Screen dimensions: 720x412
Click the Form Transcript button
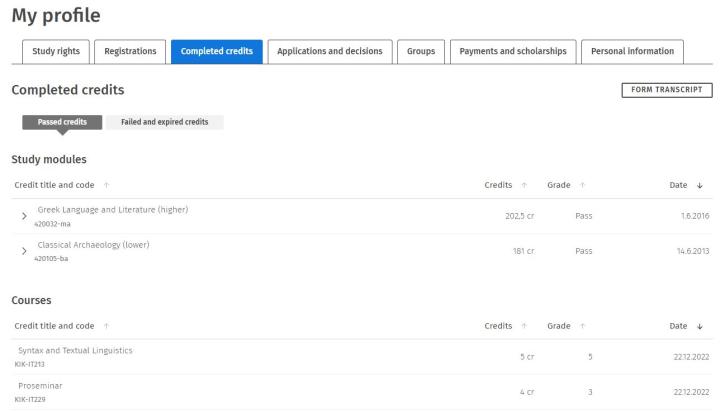click(666, 90)
